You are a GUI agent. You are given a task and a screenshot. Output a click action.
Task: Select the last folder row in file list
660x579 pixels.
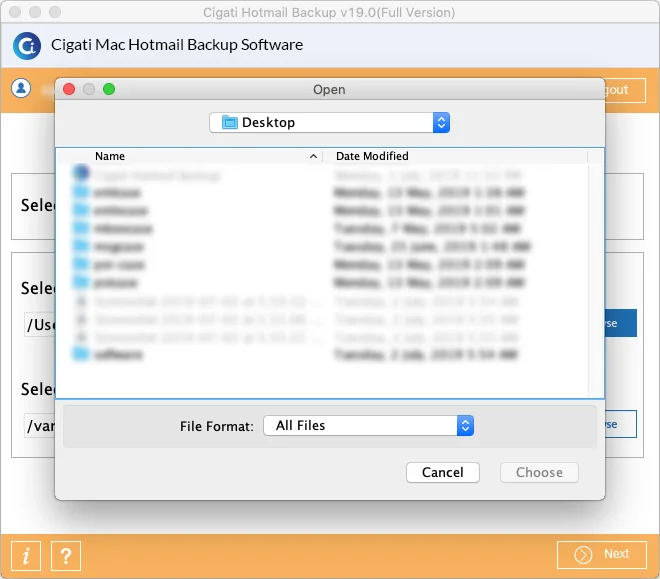[x=322, y=355]
